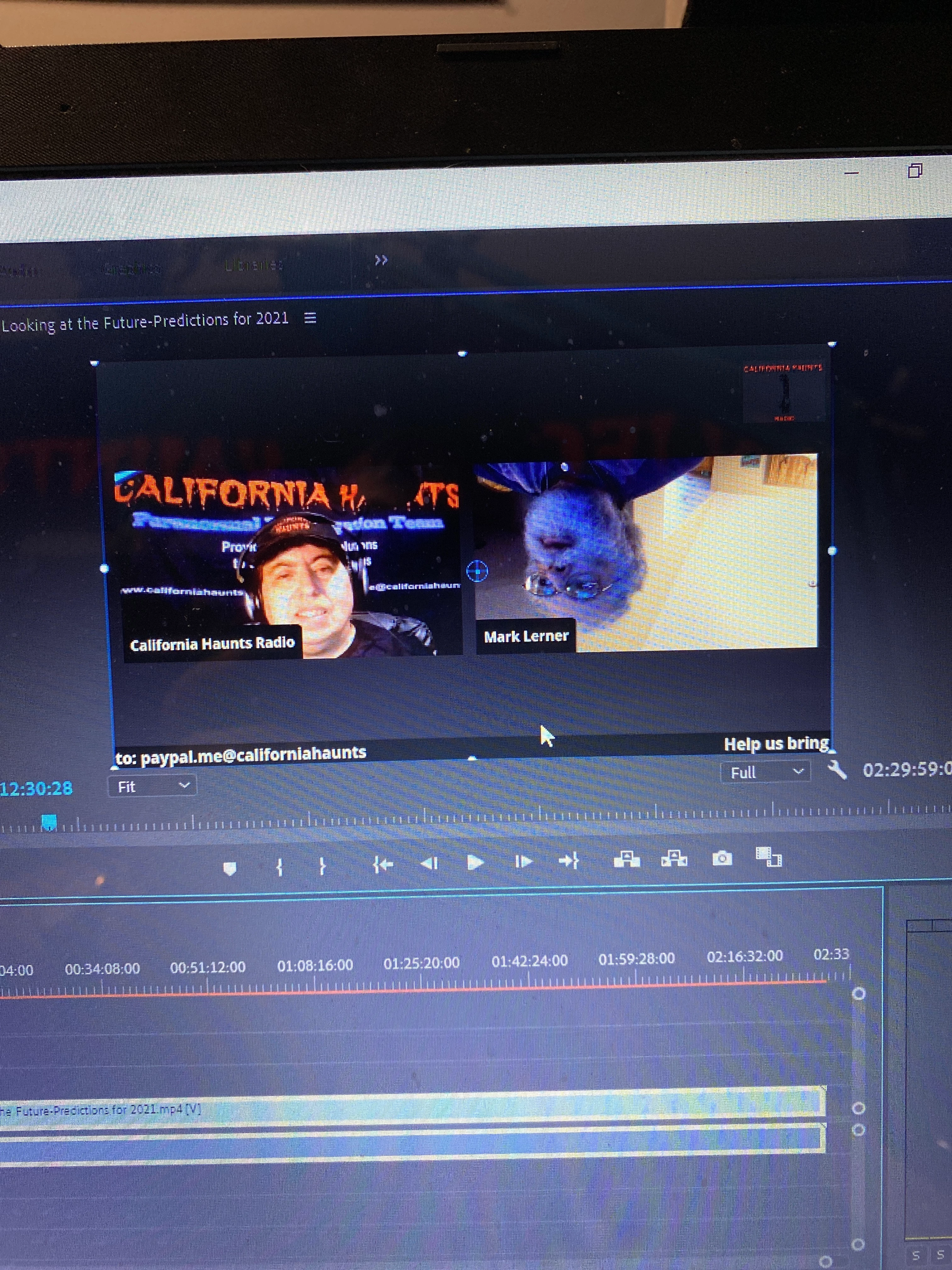Switch to the Libraries workspace tab
Screen dimensions: 952x1270
pyautogui.click(x=254, y=265)
